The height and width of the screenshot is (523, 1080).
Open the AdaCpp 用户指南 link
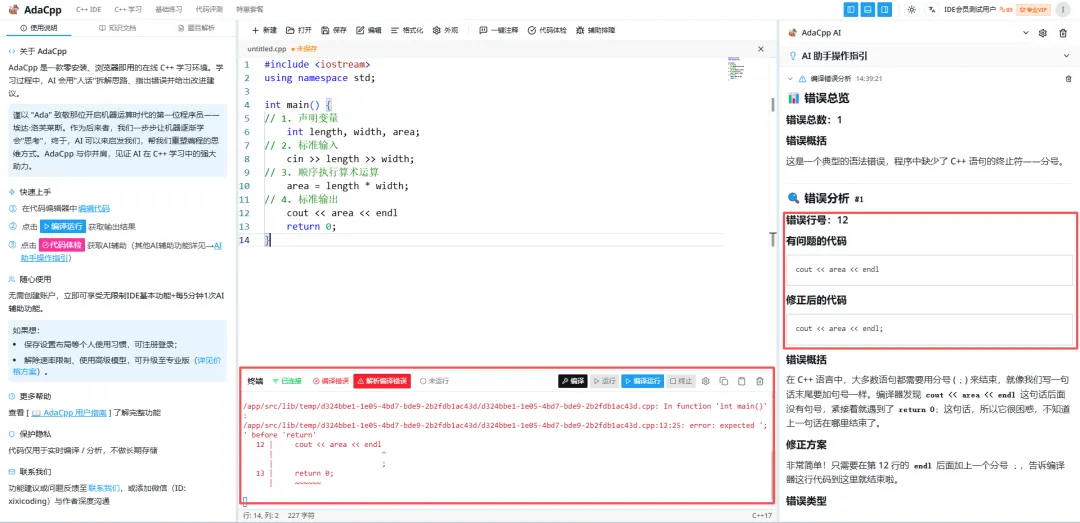pos(70,413)
